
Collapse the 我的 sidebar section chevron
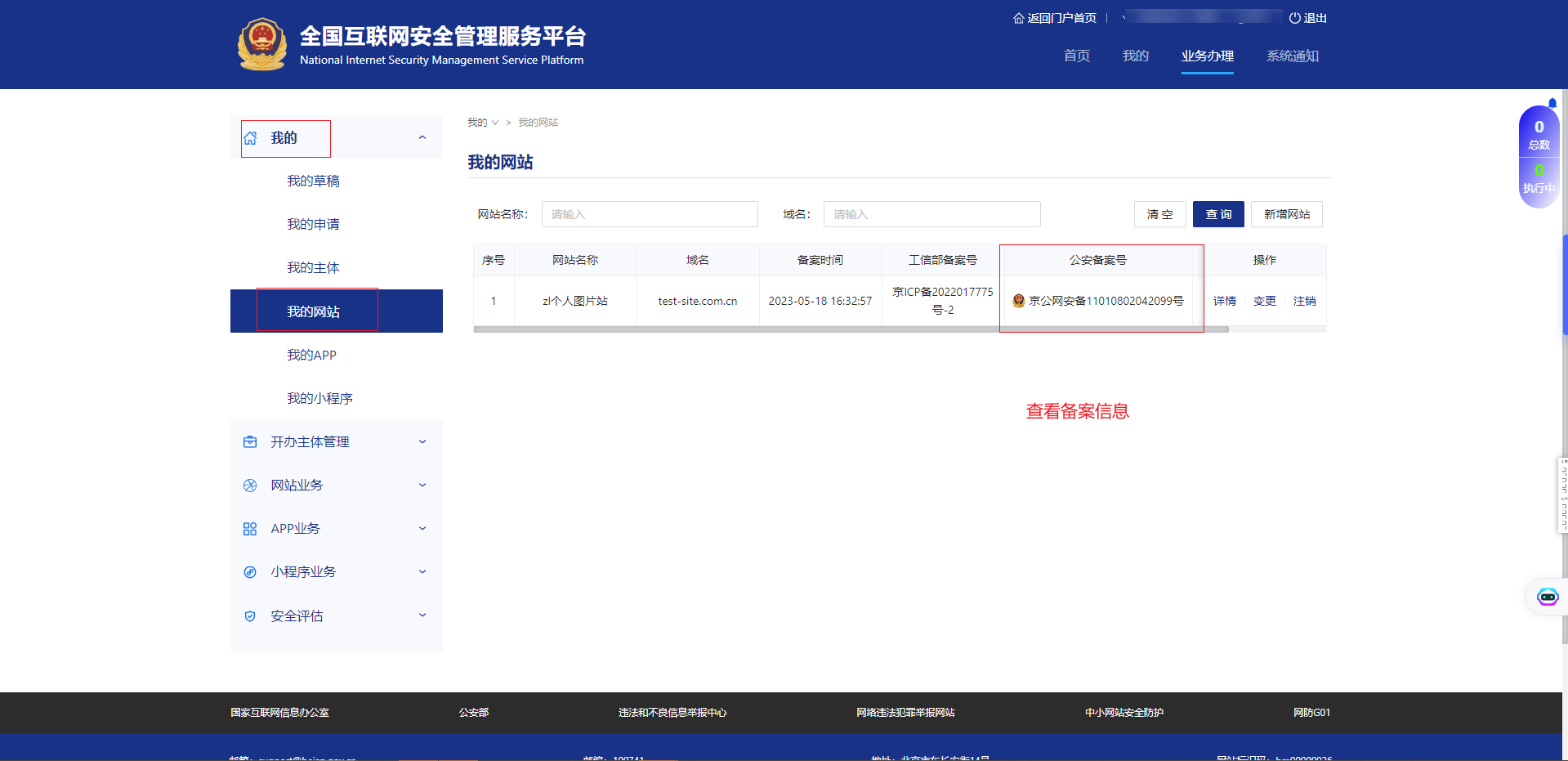point(422,137)
